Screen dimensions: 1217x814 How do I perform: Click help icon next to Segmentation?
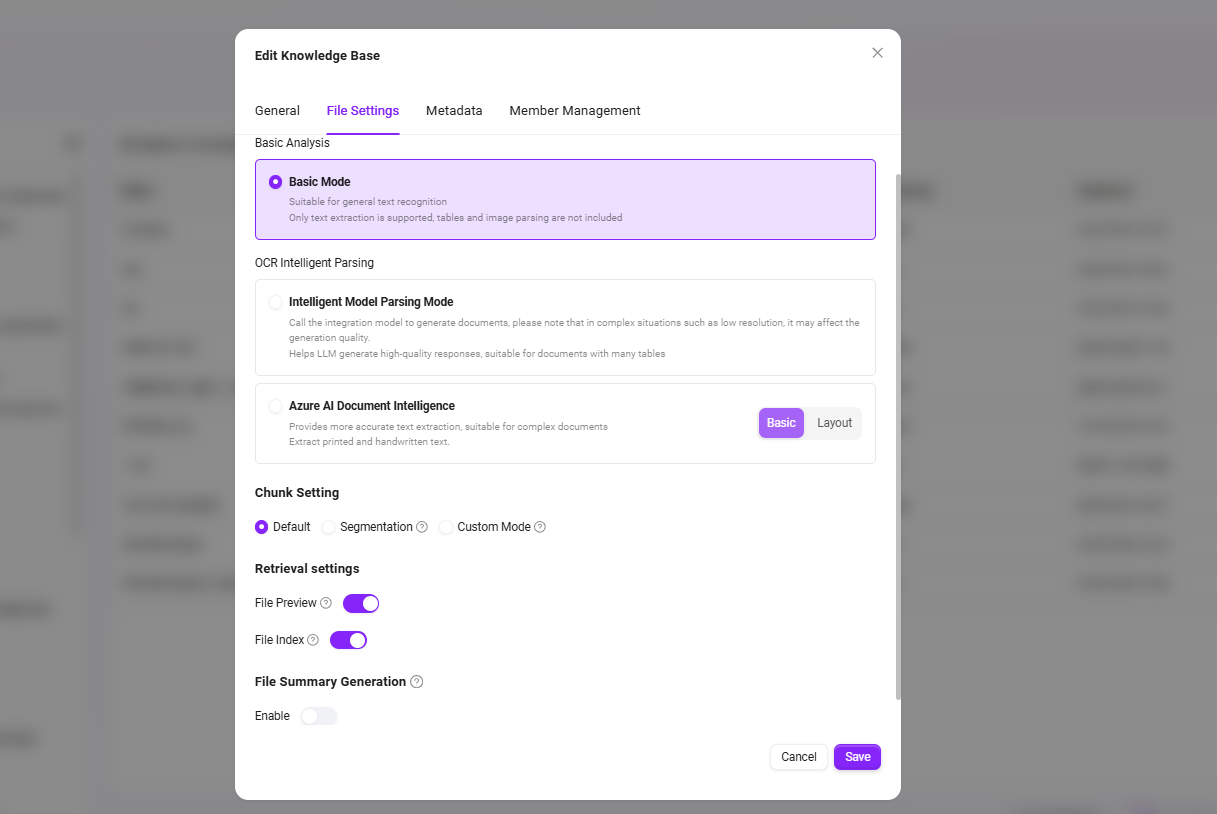(422, 527)
